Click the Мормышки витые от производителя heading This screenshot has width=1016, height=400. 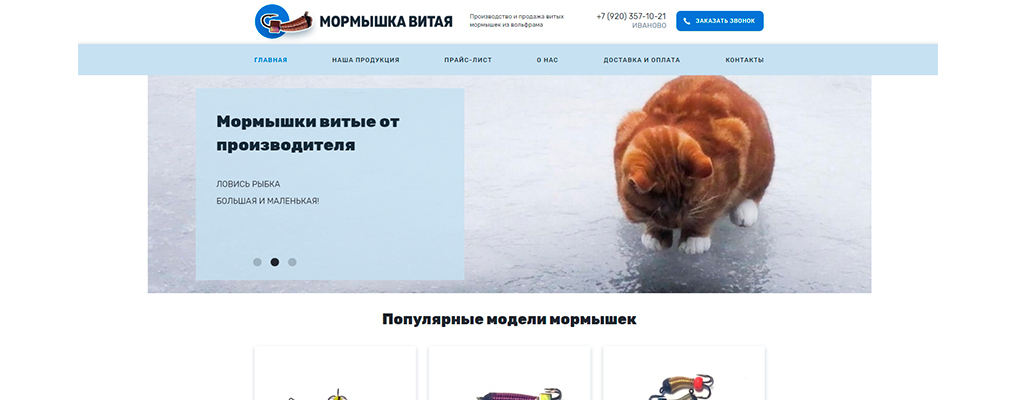point(308,133)
